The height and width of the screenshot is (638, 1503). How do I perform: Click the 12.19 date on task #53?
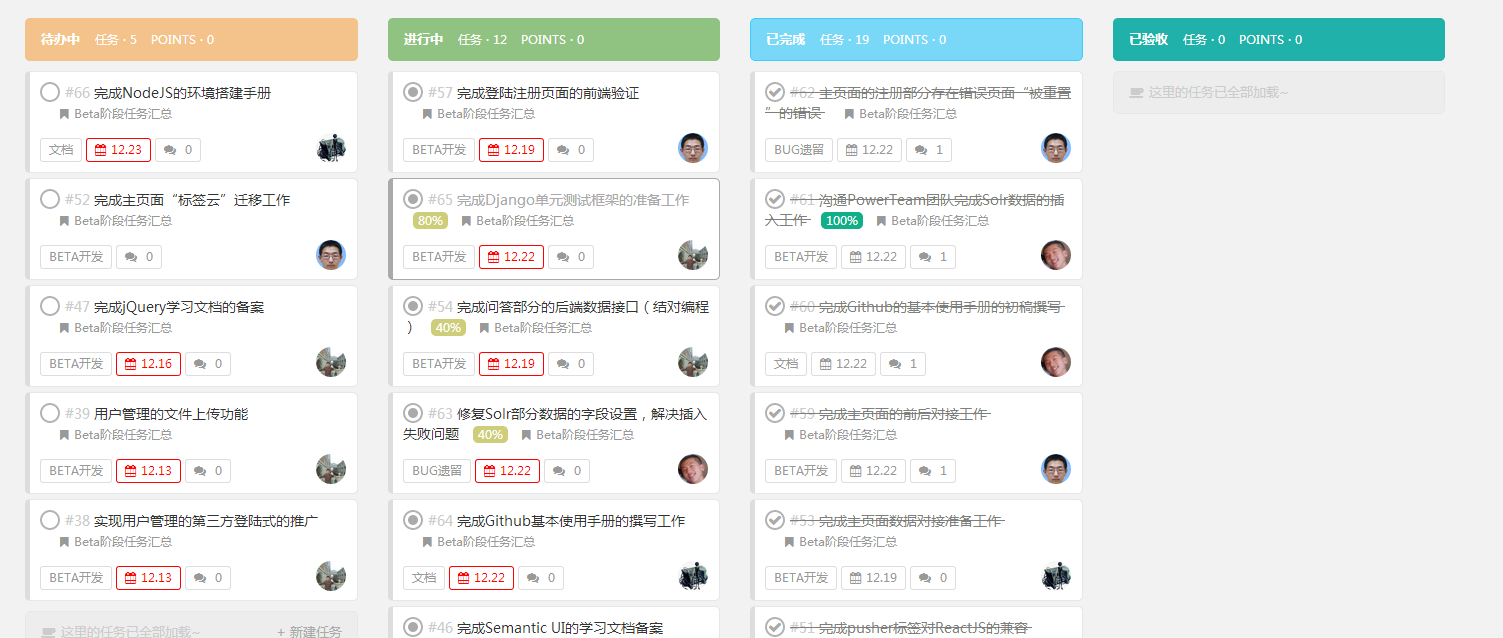pyautogui.click(x=874, y=578)
